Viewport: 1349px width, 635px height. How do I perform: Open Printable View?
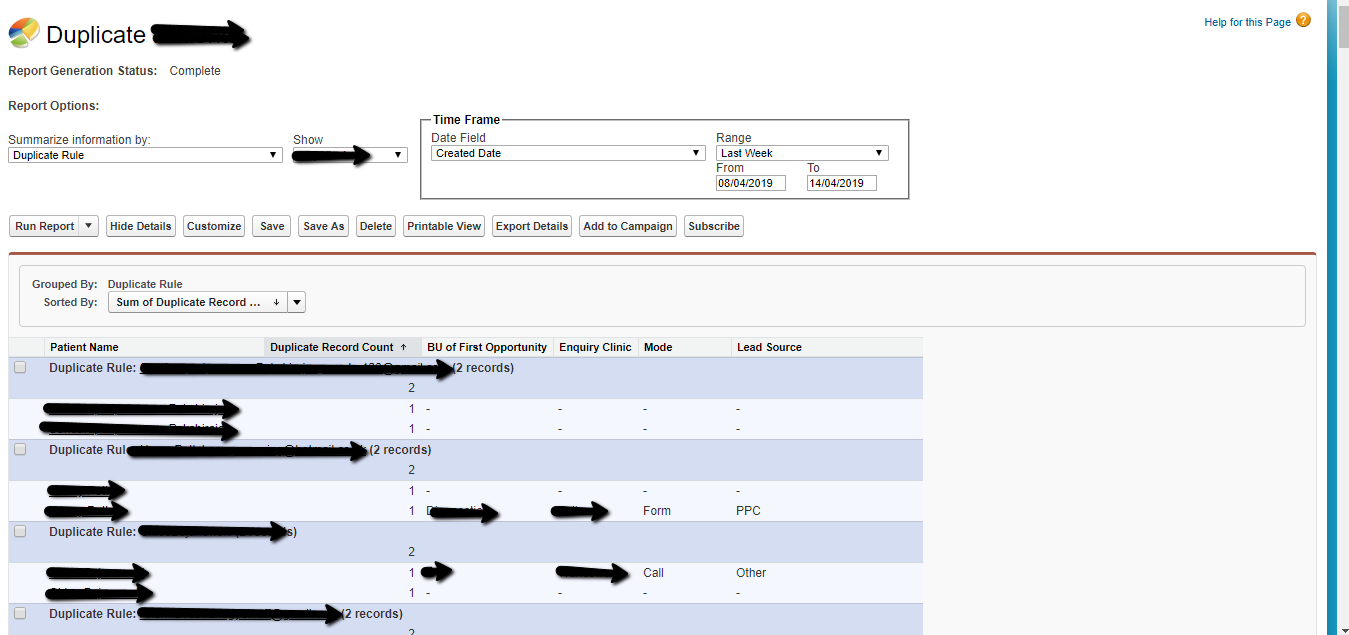[444, 226]
